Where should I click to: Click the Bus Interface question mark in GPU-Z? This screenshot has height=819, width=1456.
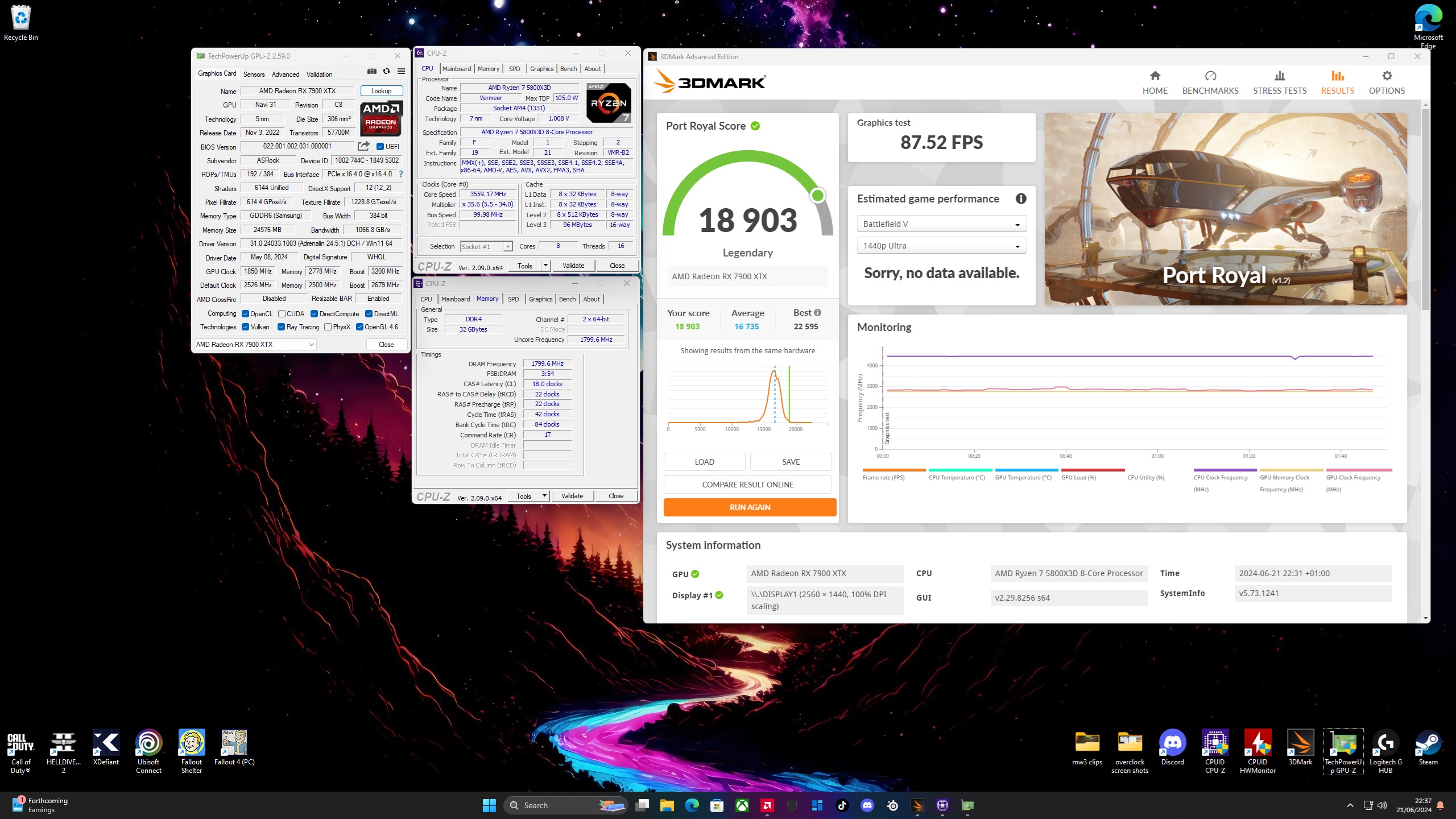401,174
